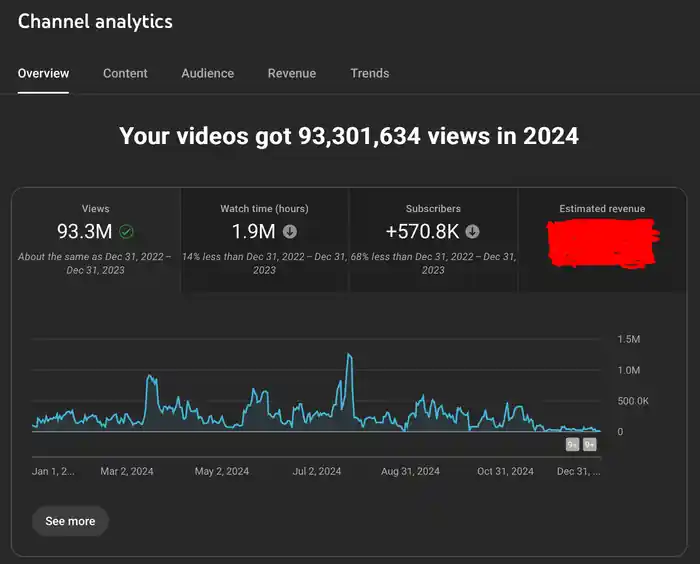Click the first 9+ video marker under the chart
The image size is (700, 564).
coord(572,444)
